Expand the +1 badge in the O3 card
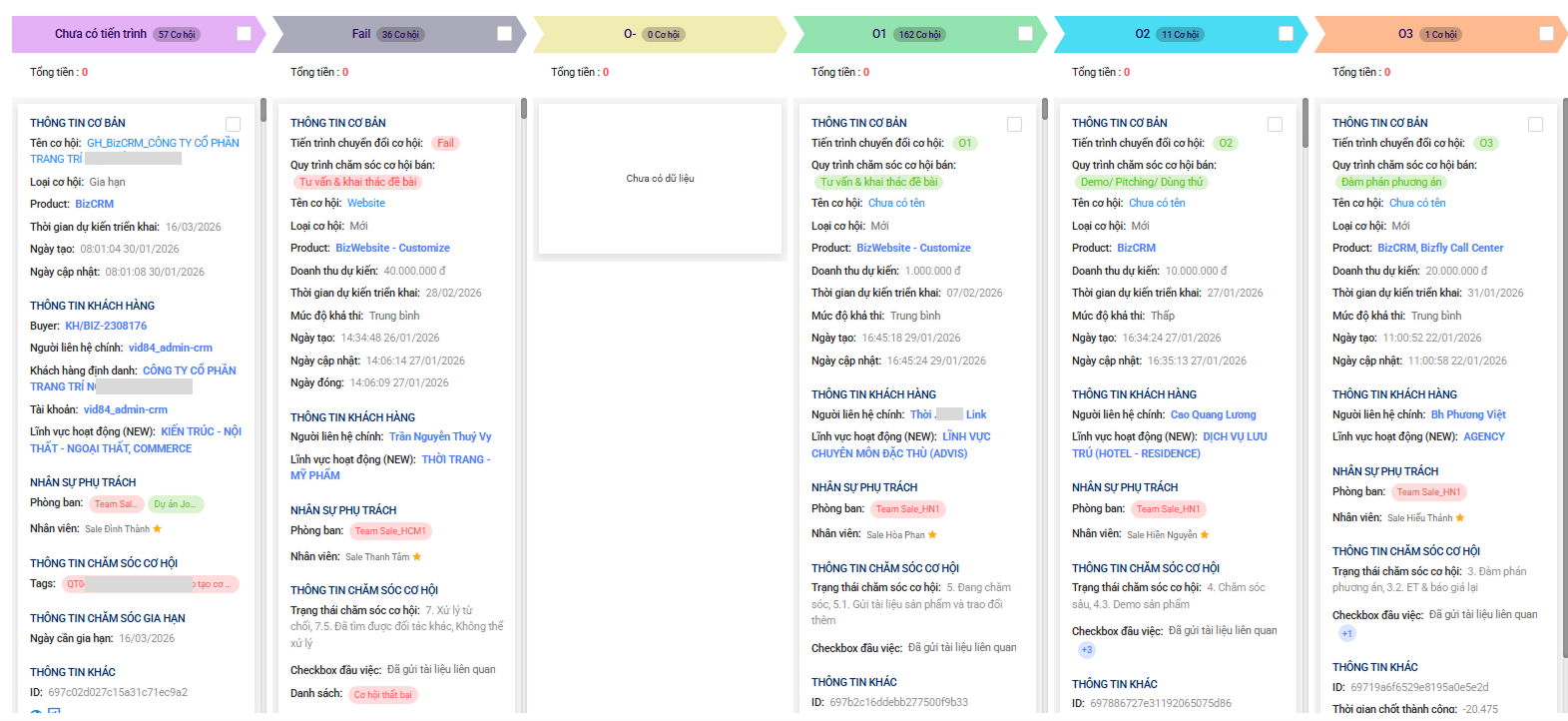Image resolution: width=1568 pixels, height=721 pixels. (x=1347, y=634)
